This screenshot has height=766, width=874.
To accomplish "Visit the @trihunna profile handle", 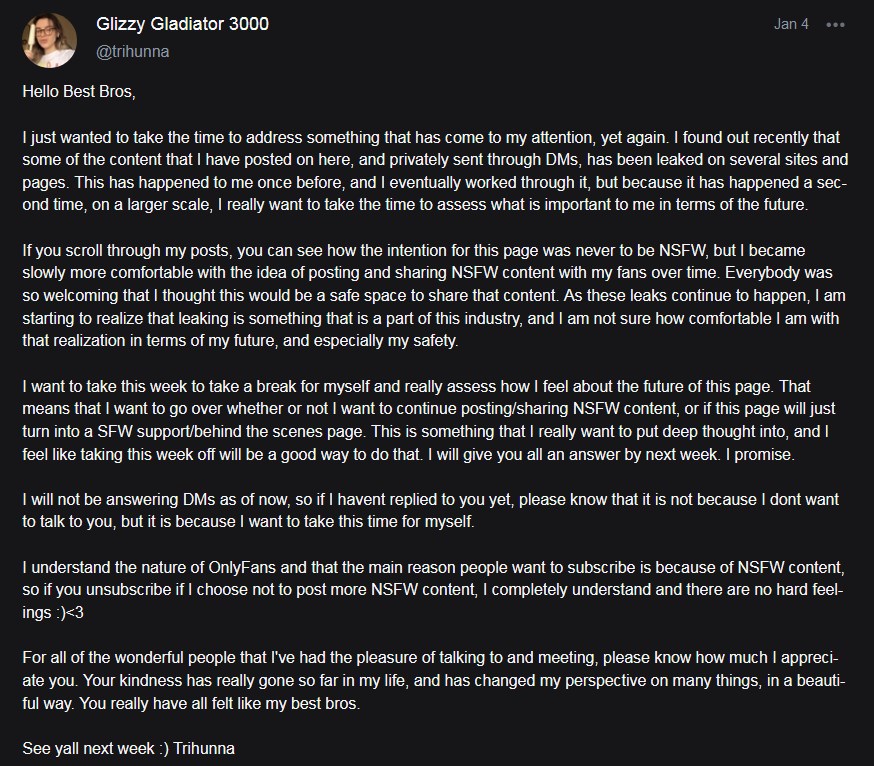I will (x=133, y=52).
